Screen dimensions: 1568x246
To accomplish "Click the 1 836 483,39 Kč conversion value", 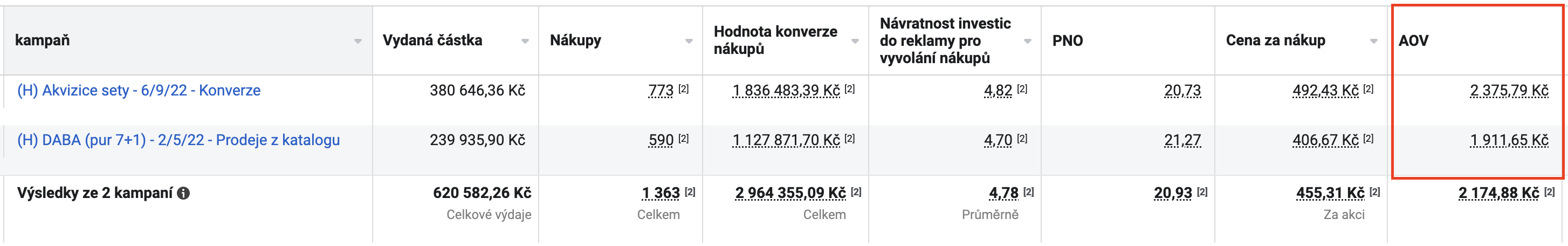I will (786, 91).
